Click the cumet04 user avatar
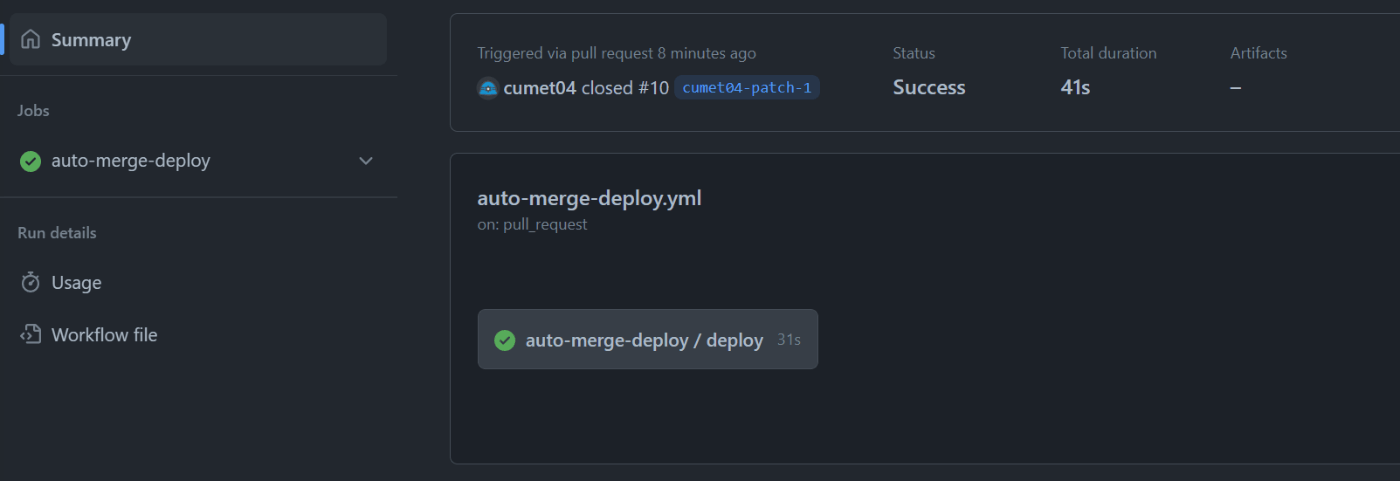1400x481 pixels. pos(488,88)
